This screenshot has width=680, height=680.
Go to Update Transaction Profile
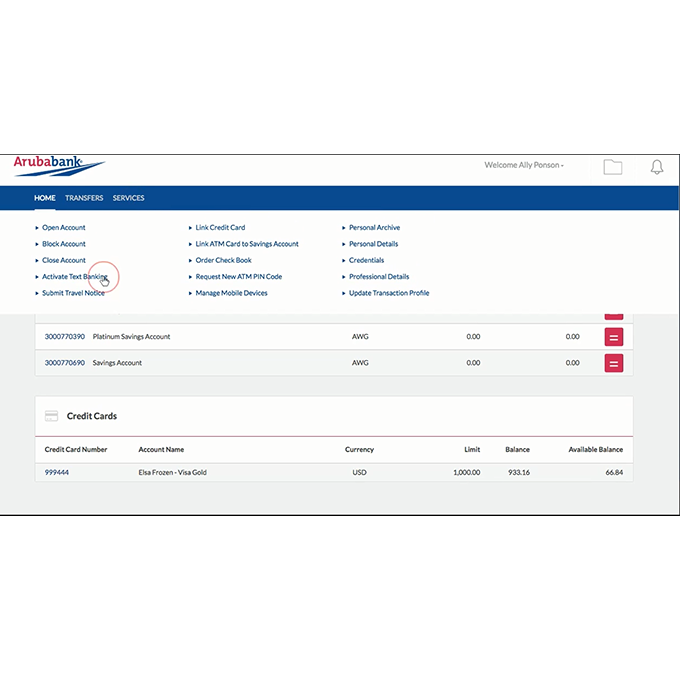tap(389, 293)
